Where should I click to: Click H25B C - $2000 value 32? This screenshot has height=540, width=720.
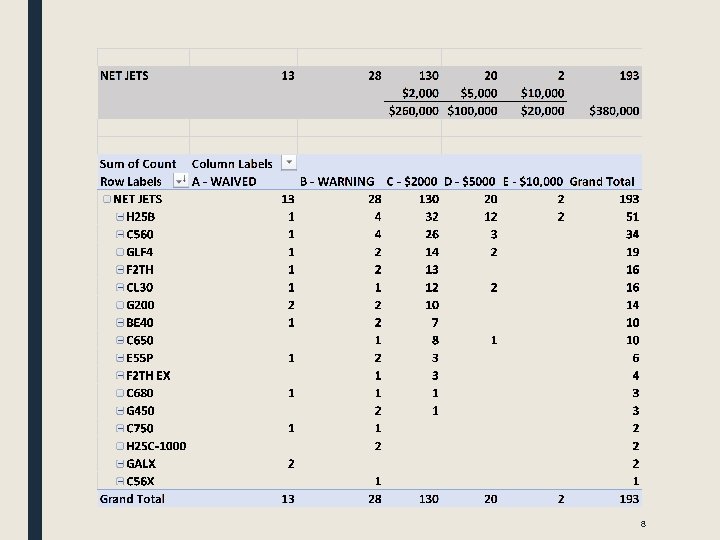coord(432,217)
